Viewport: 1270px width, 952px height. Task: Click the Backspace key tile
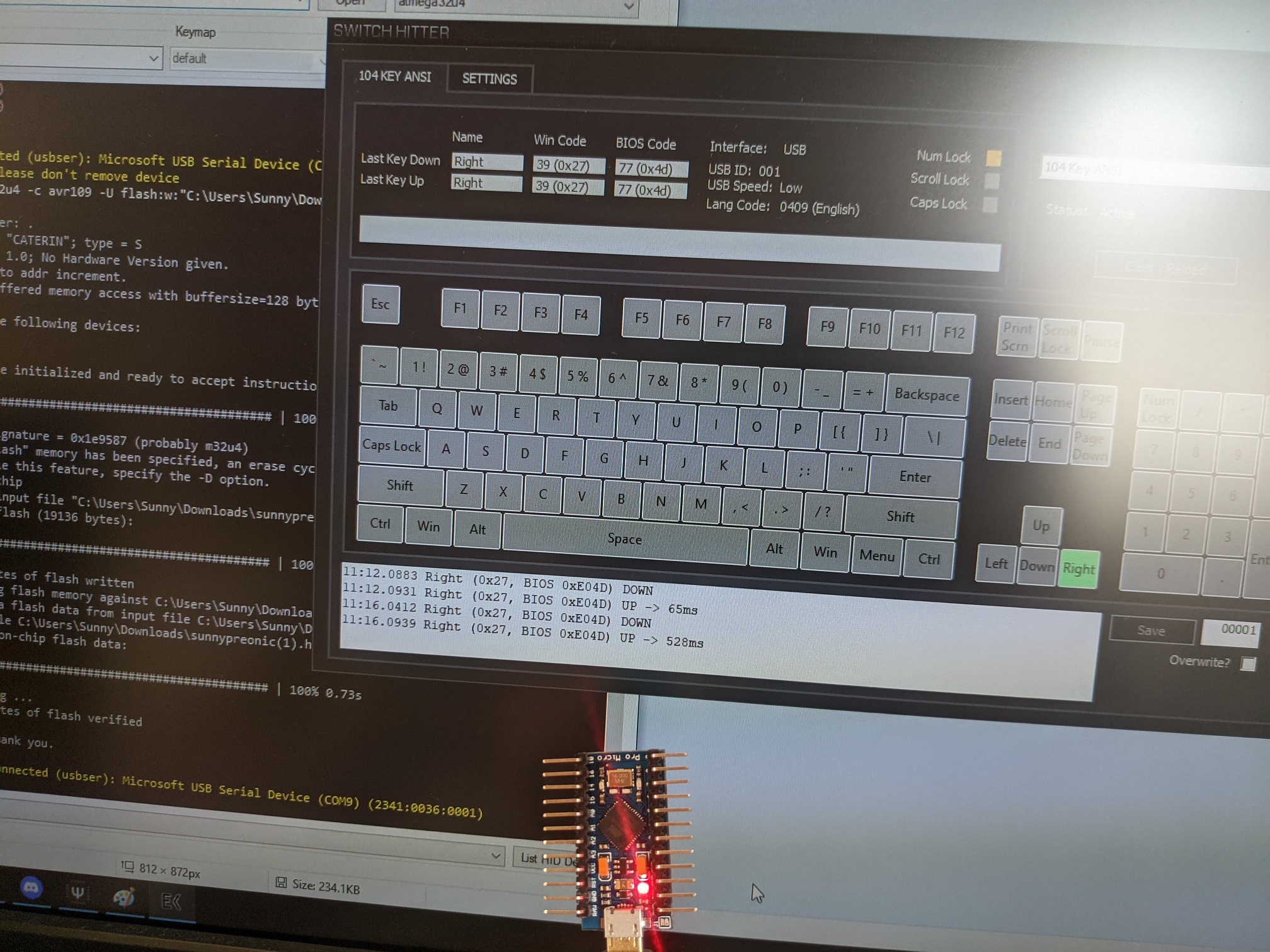tap(927, 395)
